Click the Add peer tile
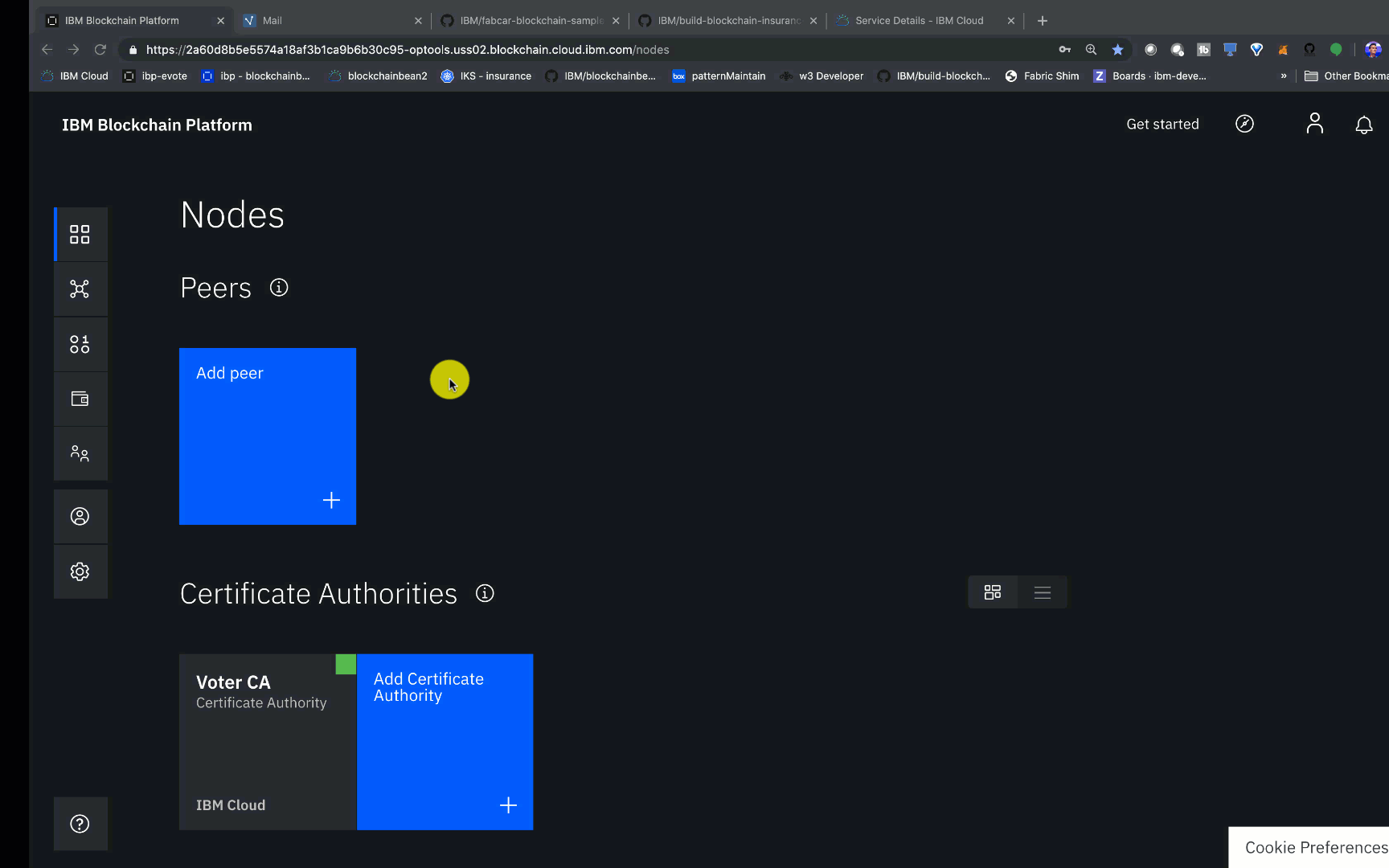The image size is (1389, 868). tap(268, 436)
